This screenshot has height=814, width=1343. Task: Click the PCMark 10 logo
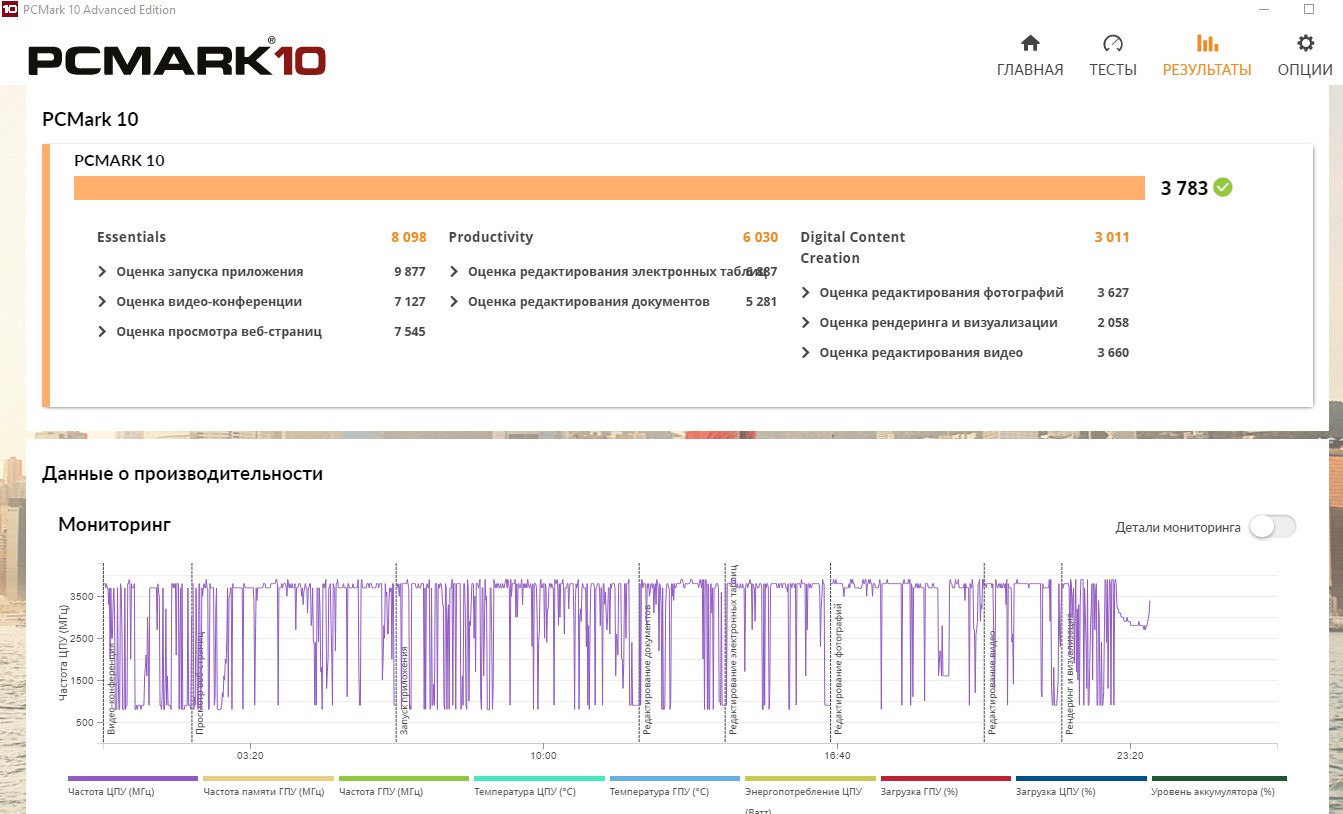tap(177, 59)
